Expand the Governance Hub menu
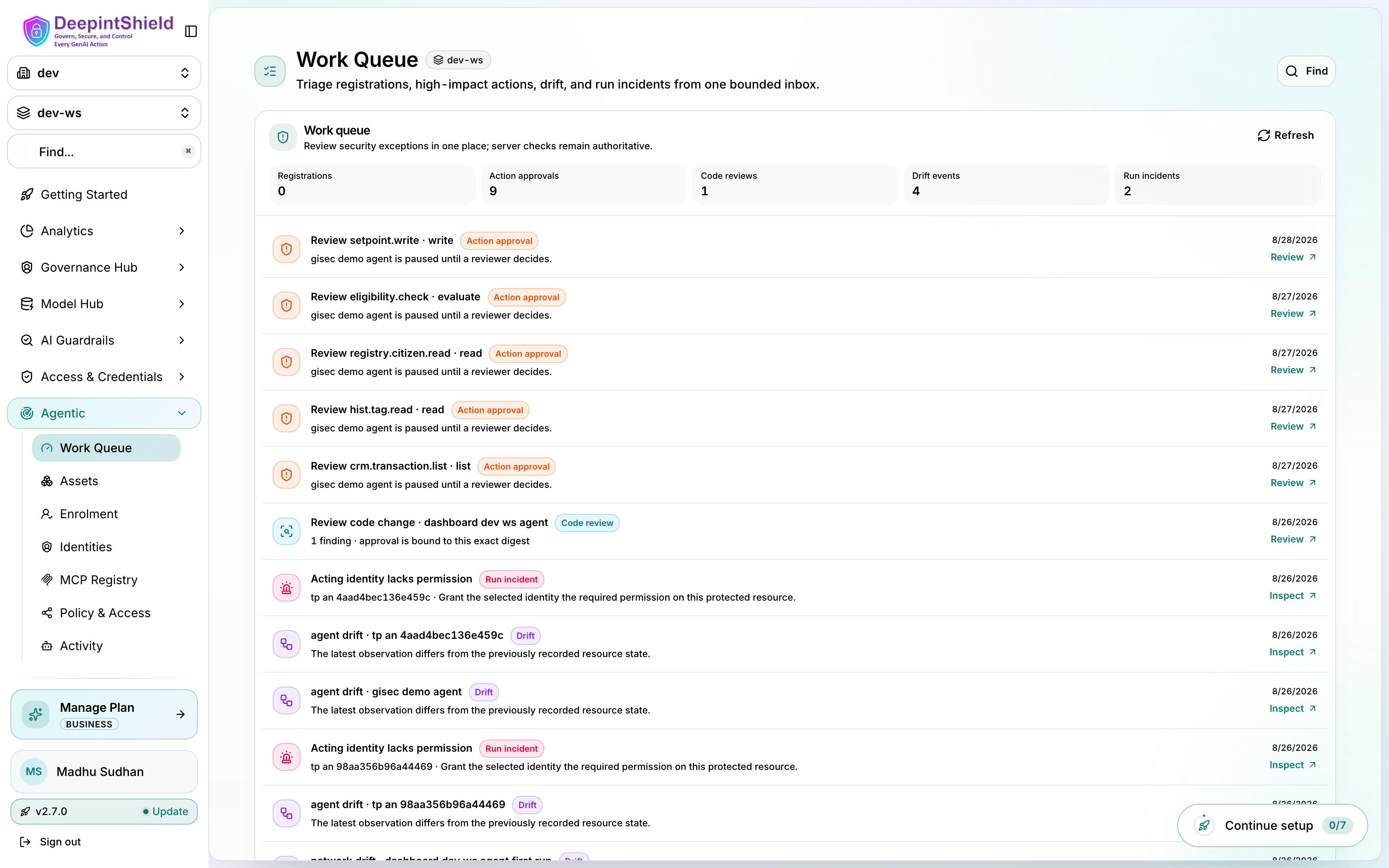1389x868 pixels. (104, 267)
